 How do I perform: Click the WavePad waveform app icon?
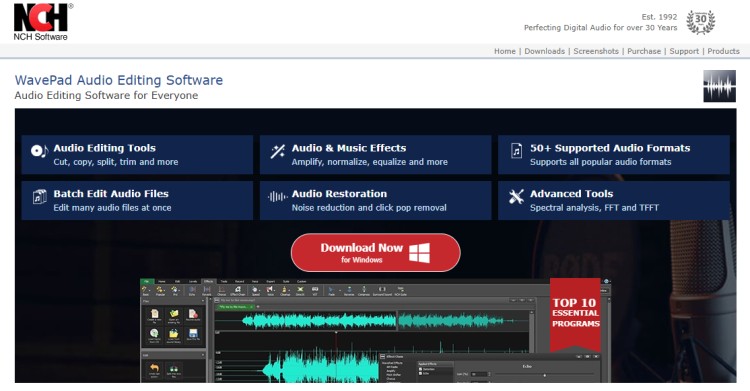[719, 86]
